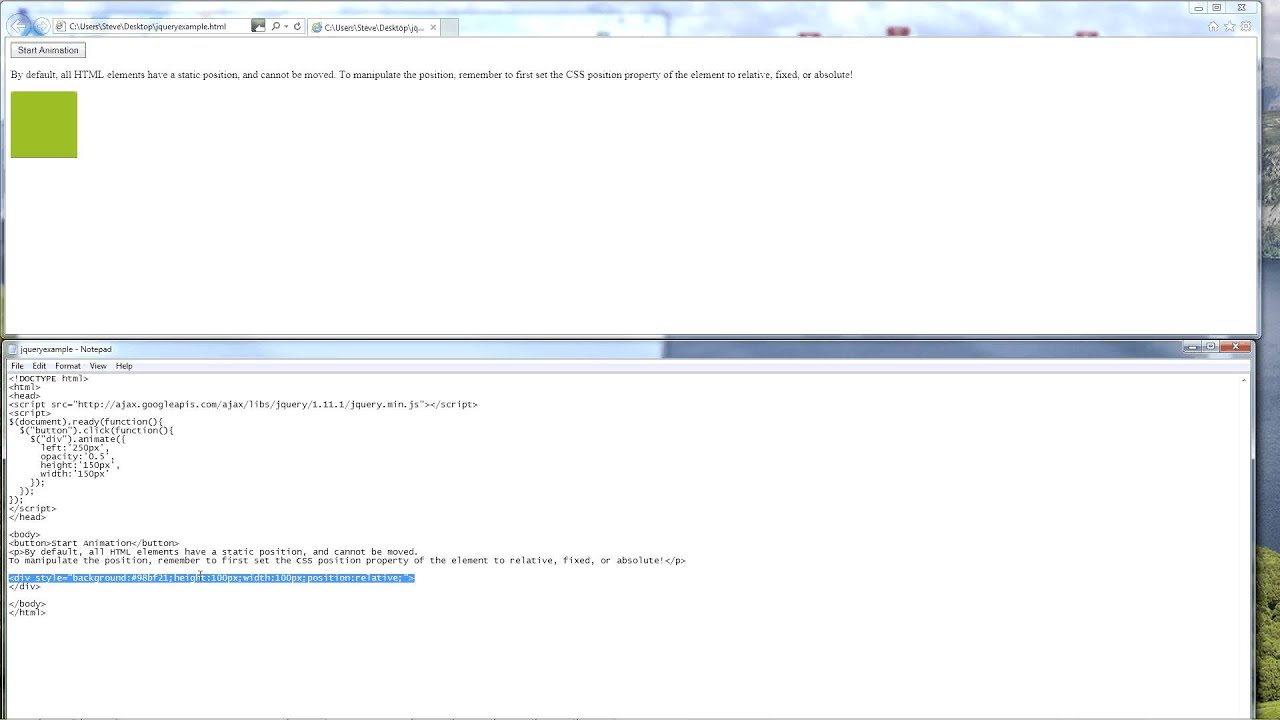Image resolution: width=1280 pixels, height=720 pixels.
Task: Open Notepad's Help menu
Action: (124, 366)
